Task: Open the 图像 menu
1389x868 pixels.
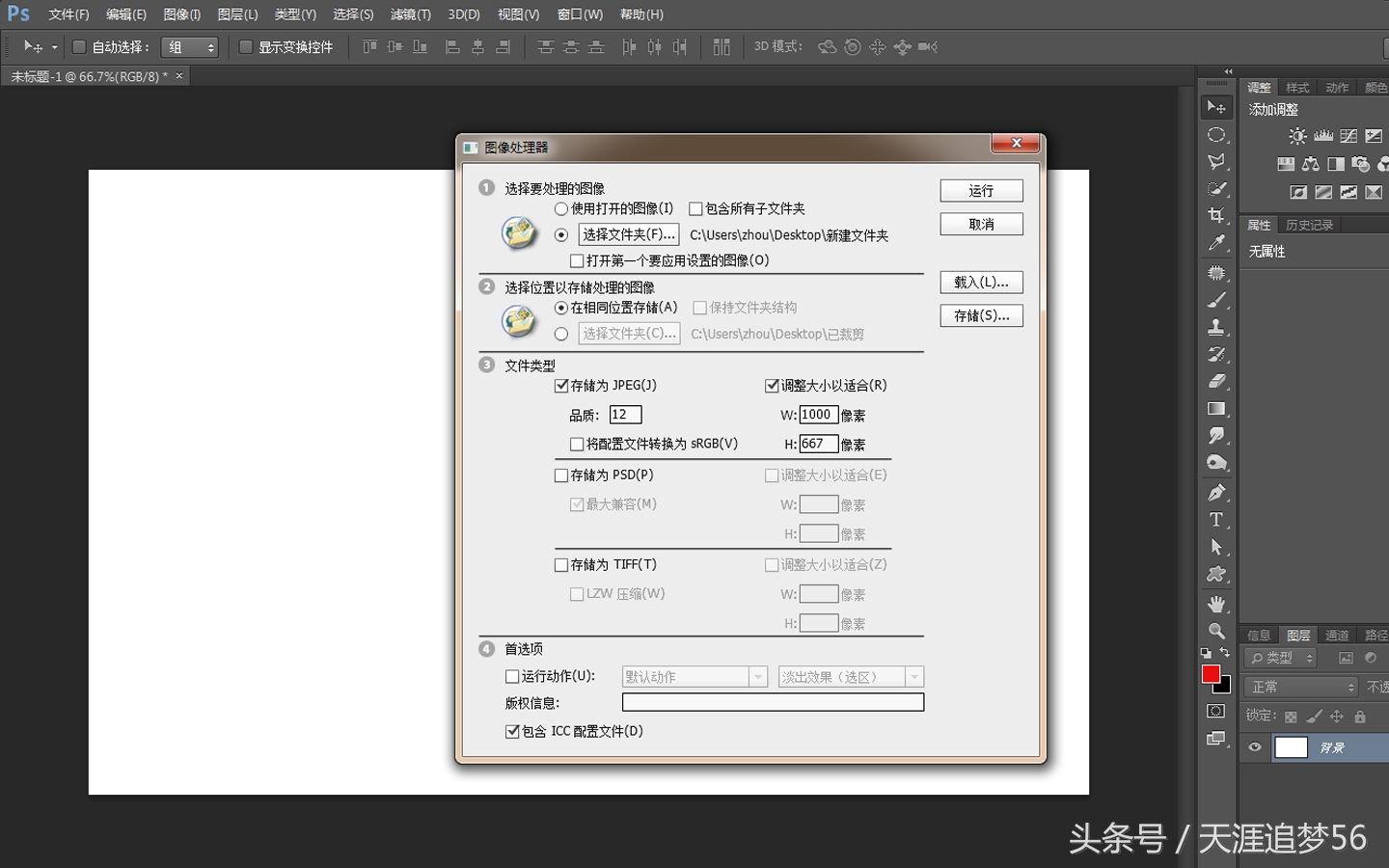Action: click(x=182, y=14)
